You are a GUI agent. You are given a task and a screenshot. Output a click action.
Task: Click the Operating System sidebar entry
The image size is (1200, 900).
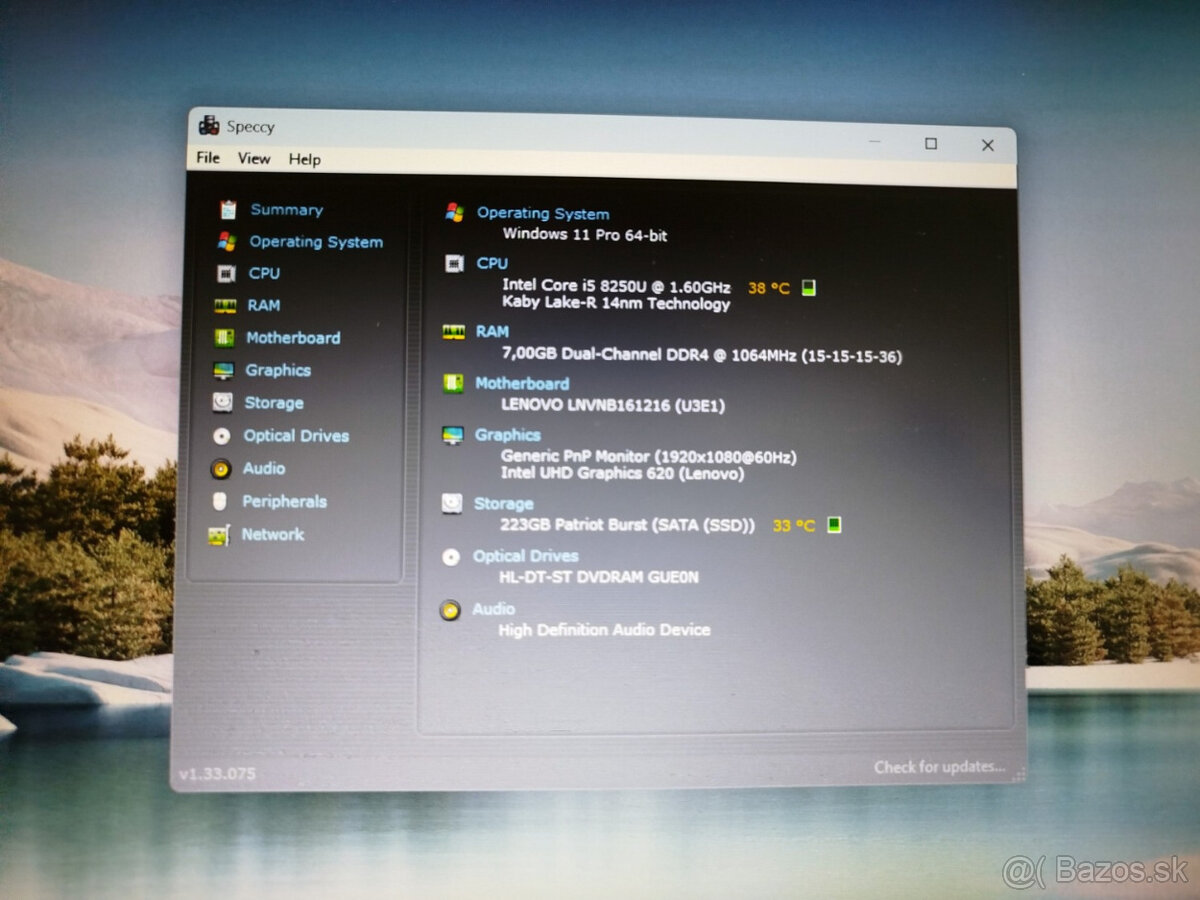[x=316, y=242]
